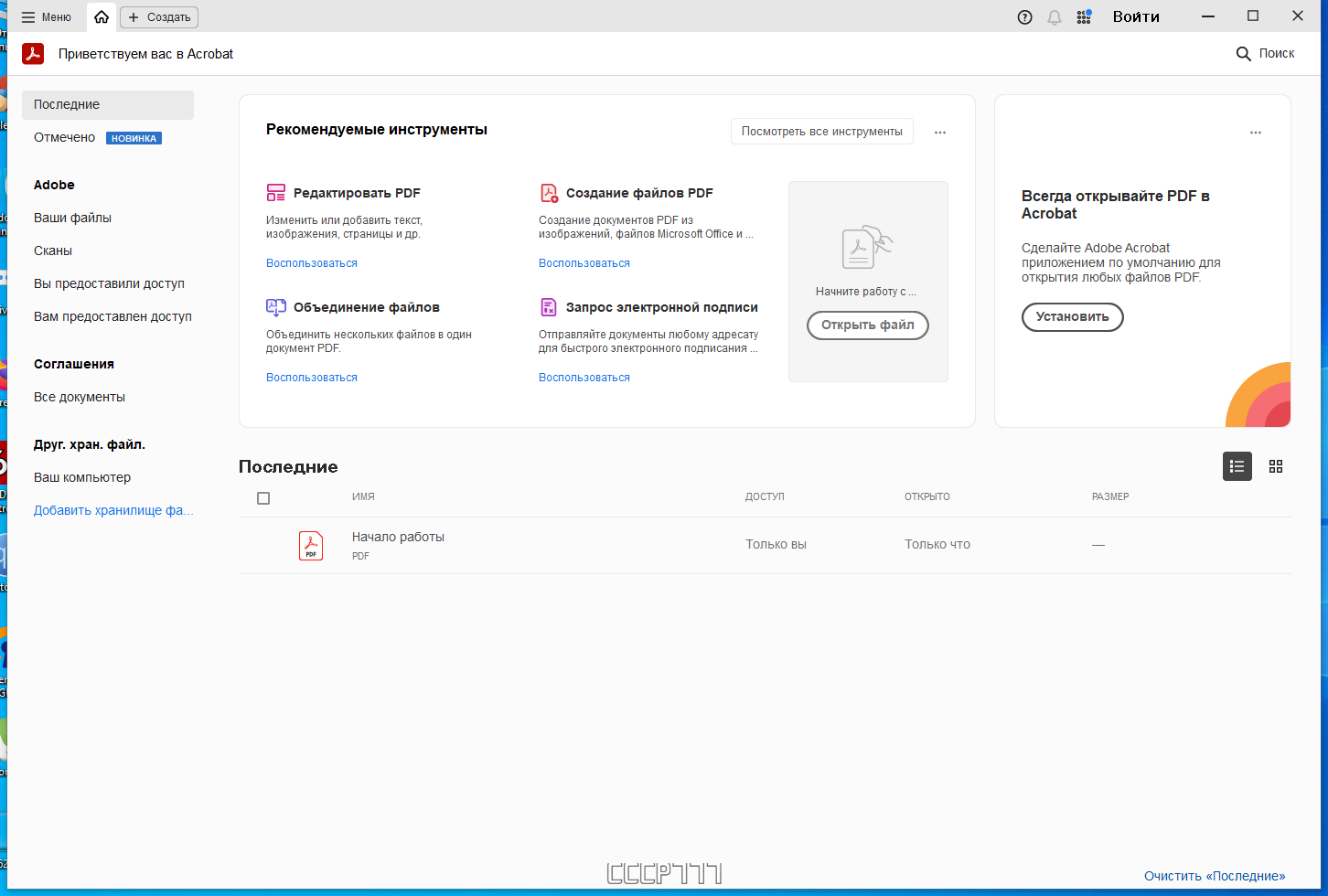Click the Создание файлов PDF icon

click(x=549, y=193)
